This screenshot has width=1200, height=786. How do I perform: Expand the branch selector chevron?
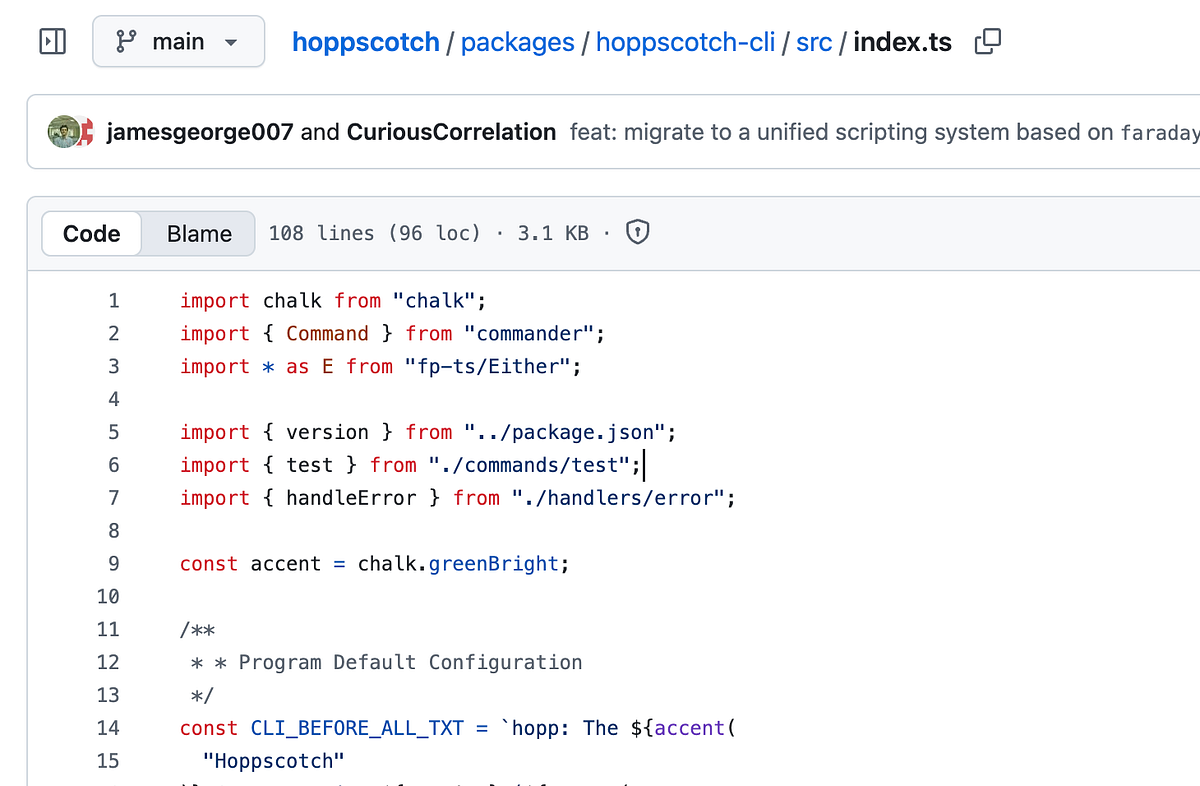click(x=231, y=43)
